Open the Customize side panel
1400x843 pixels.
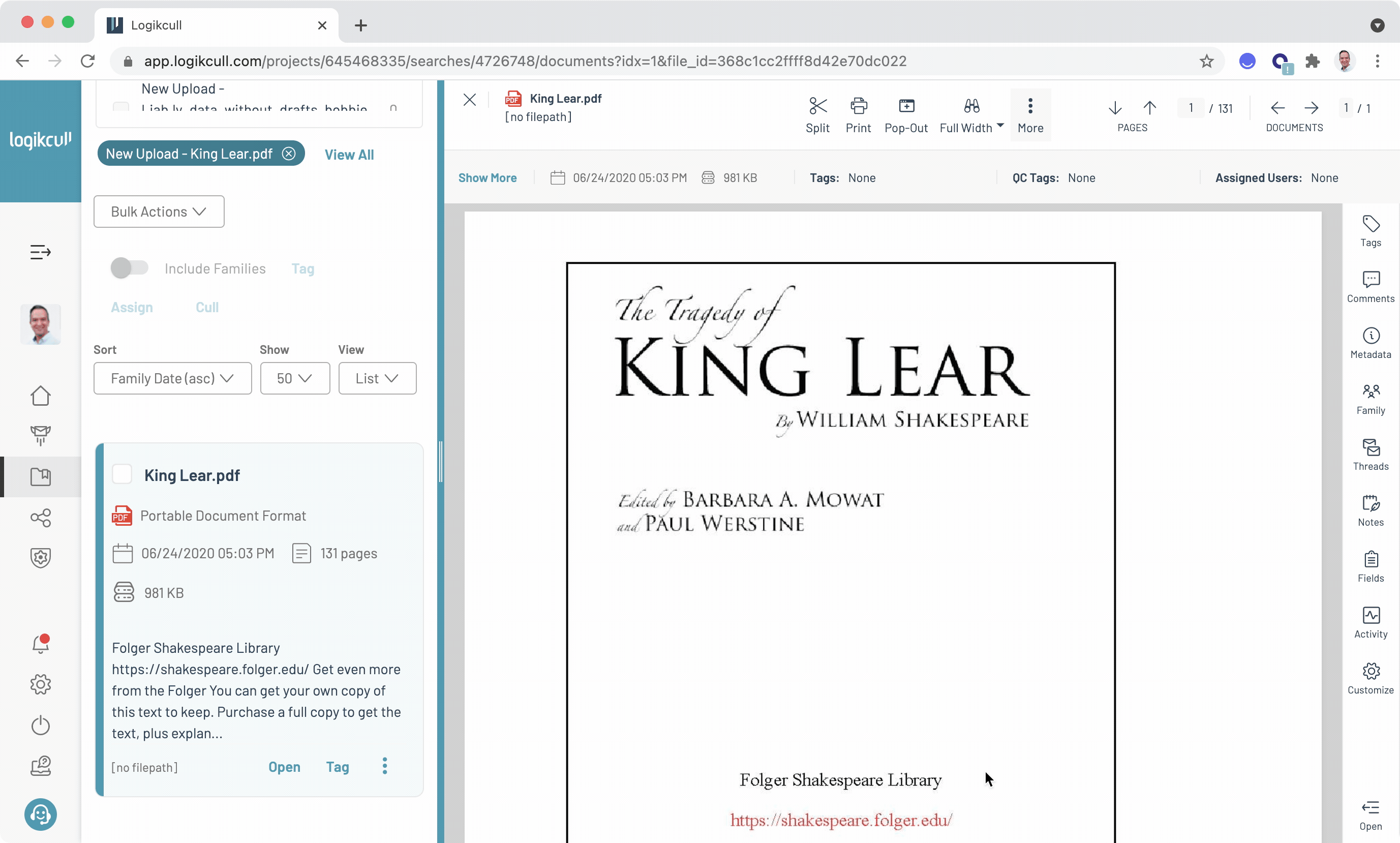[x=1371, y=679]
